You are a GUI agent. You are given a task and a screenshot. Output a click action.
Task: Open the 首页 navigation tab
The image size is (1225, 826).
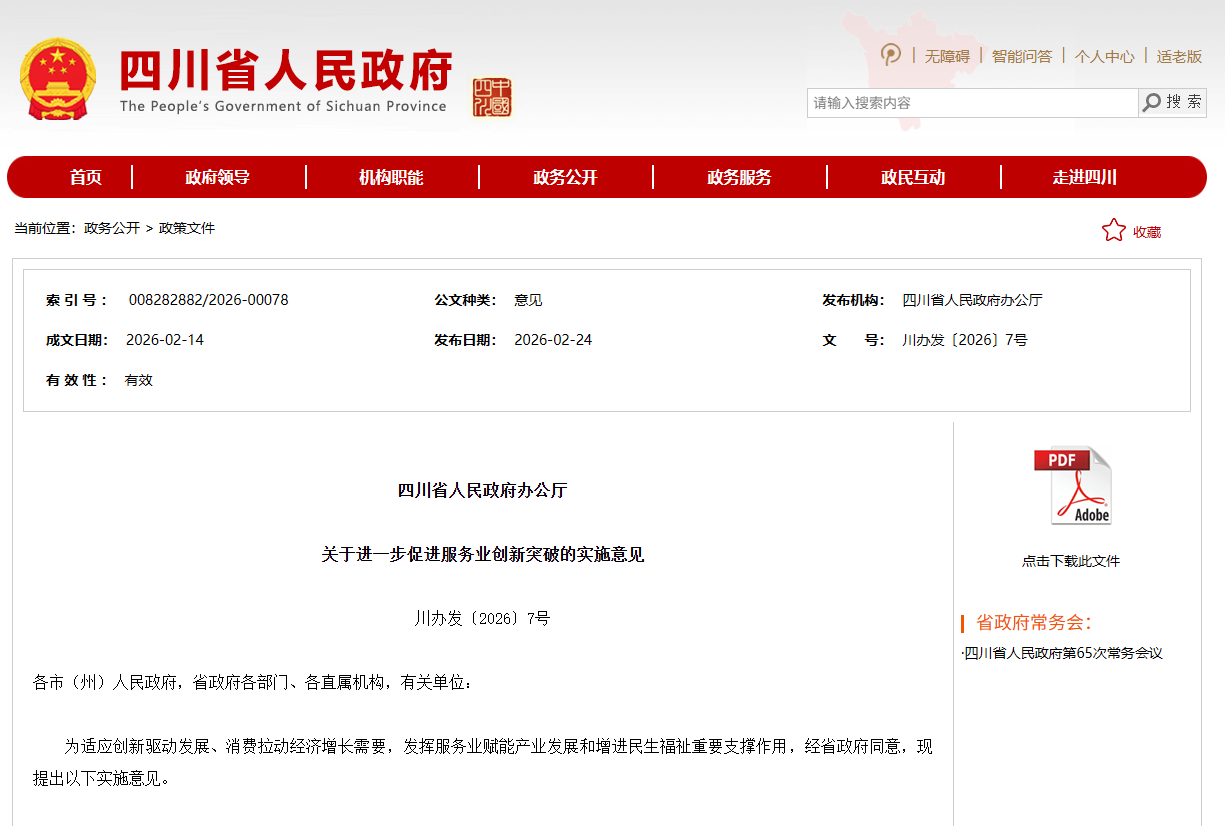tap(86, 177)
